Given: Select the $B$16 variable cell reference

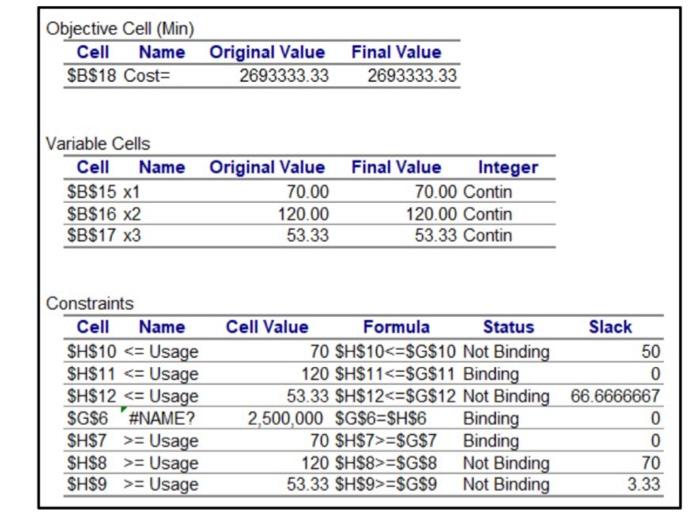Looking at the screenshot, I should pos(92,214).
